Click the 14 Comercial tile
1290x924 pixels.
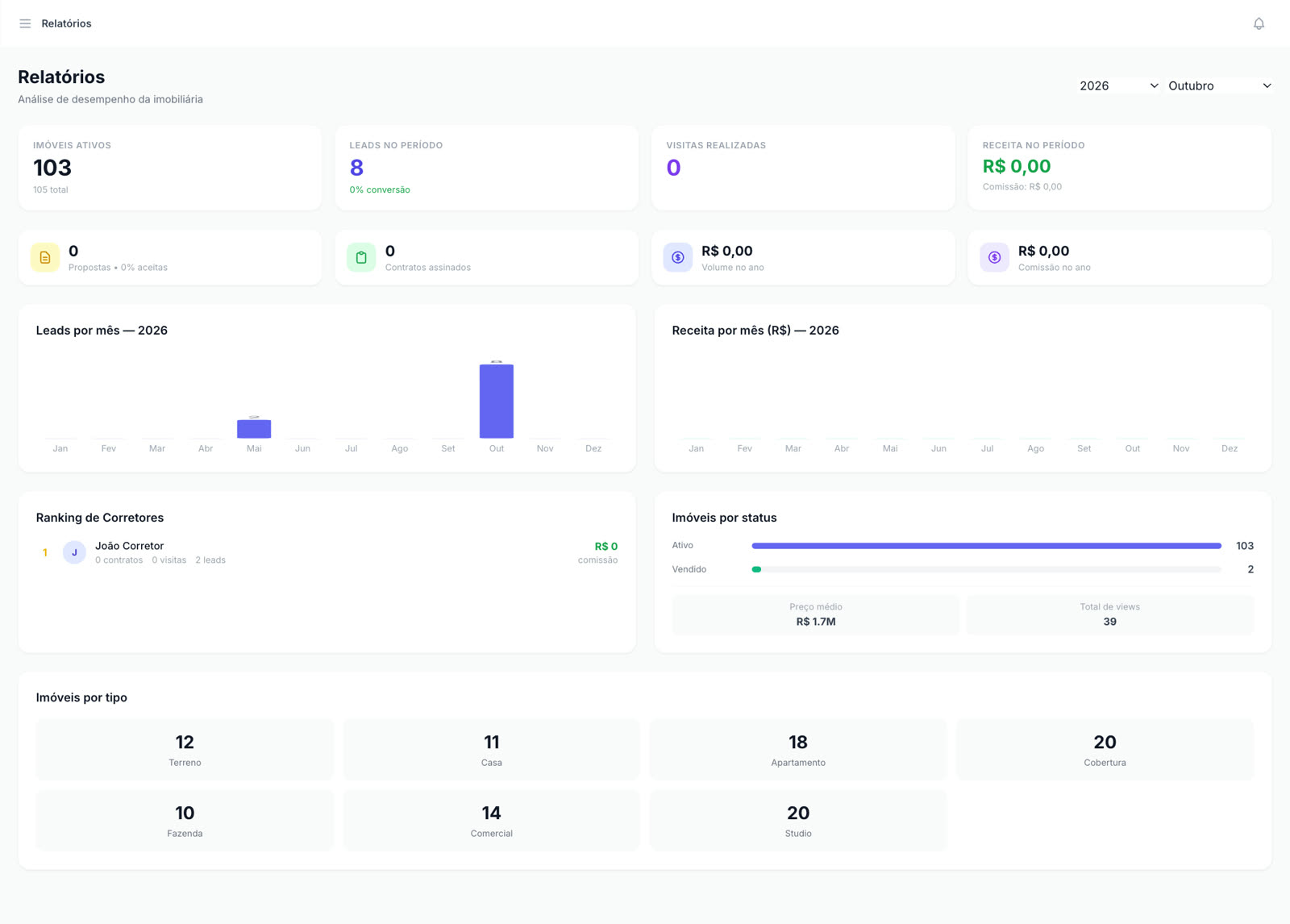coord(491,821)
